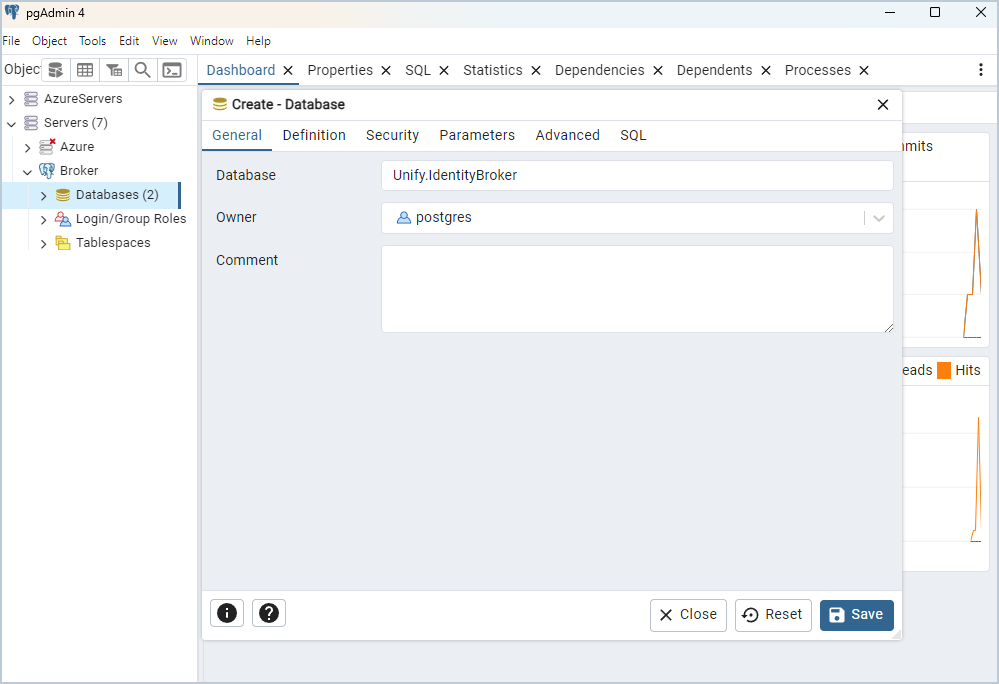Close the Create - Database dialog with X

[883, 104]
